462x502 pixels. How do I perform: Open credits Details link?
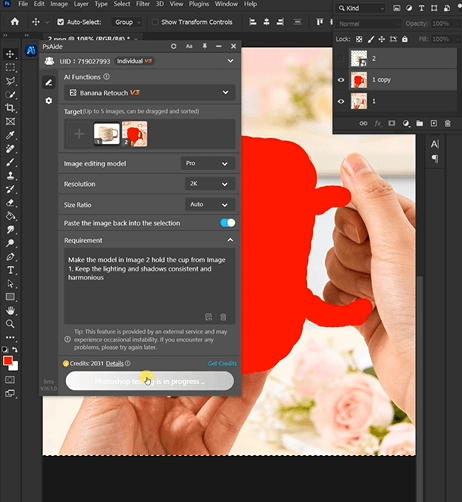(115, 364)
